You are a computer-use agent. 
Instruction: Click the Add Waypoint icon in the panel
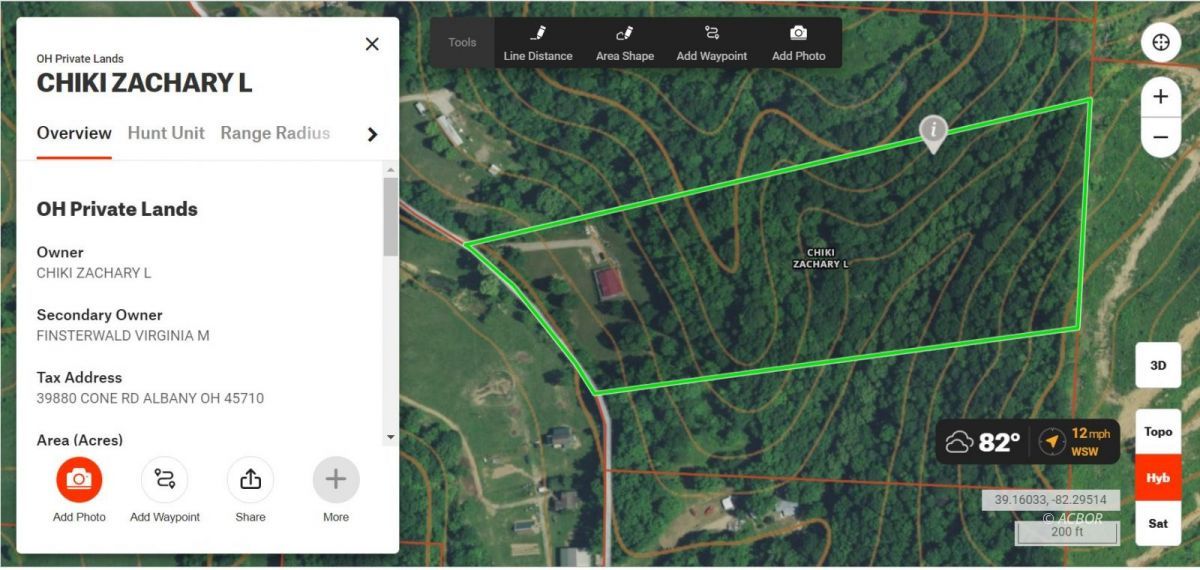pos(164,479)
